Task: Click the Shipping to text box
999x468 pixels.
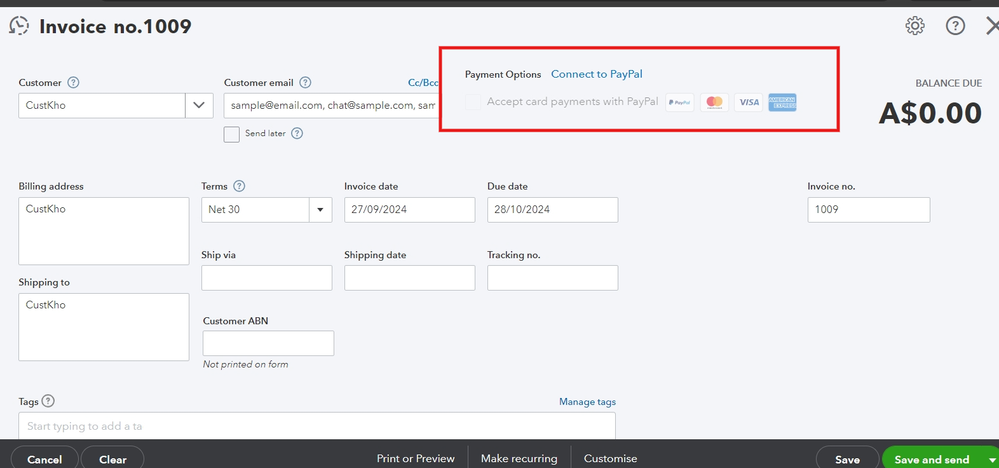Action: [104, 327]
